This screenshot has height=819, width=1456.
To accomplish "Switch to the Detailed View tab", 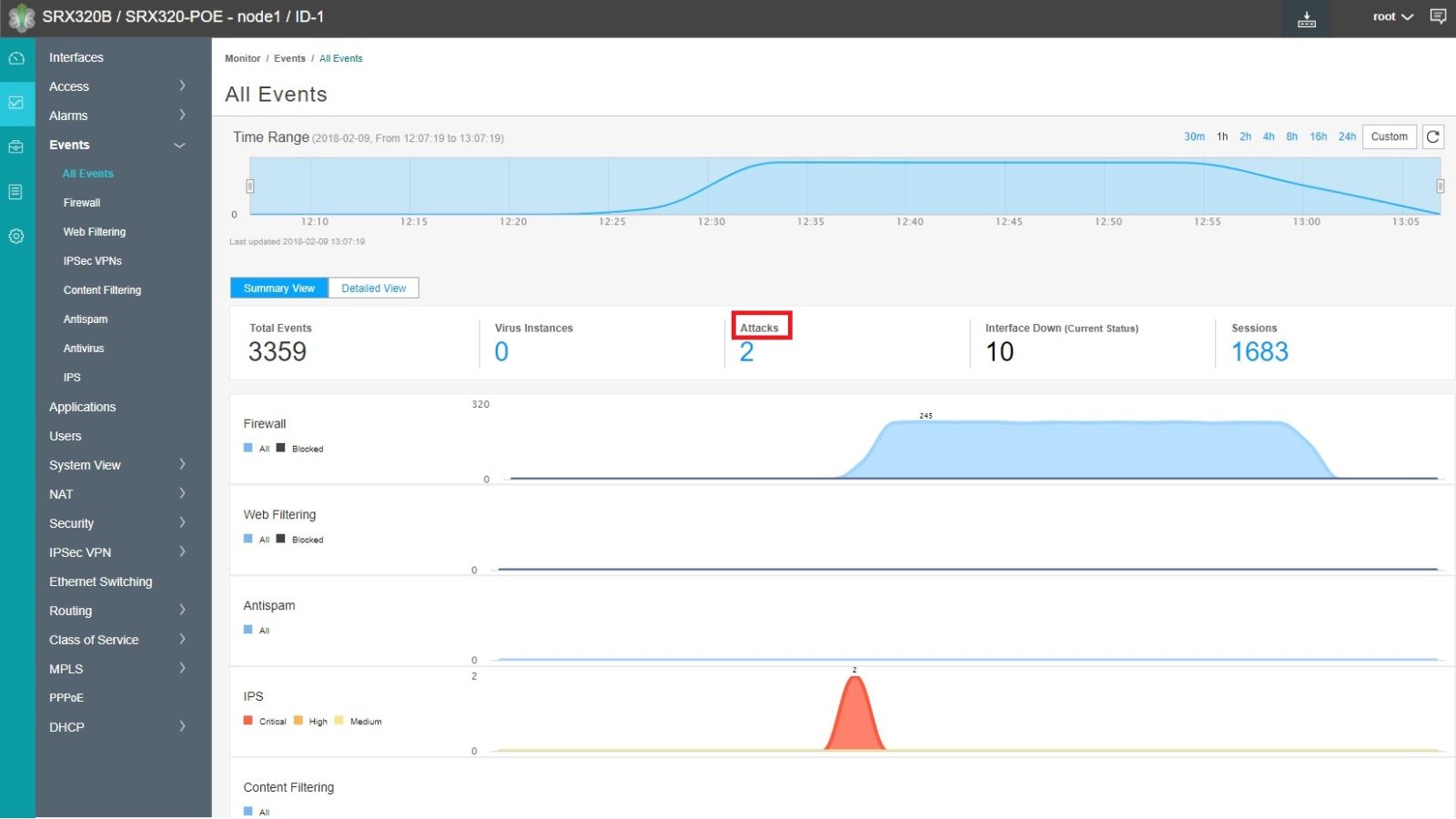I will pos(373,288).
